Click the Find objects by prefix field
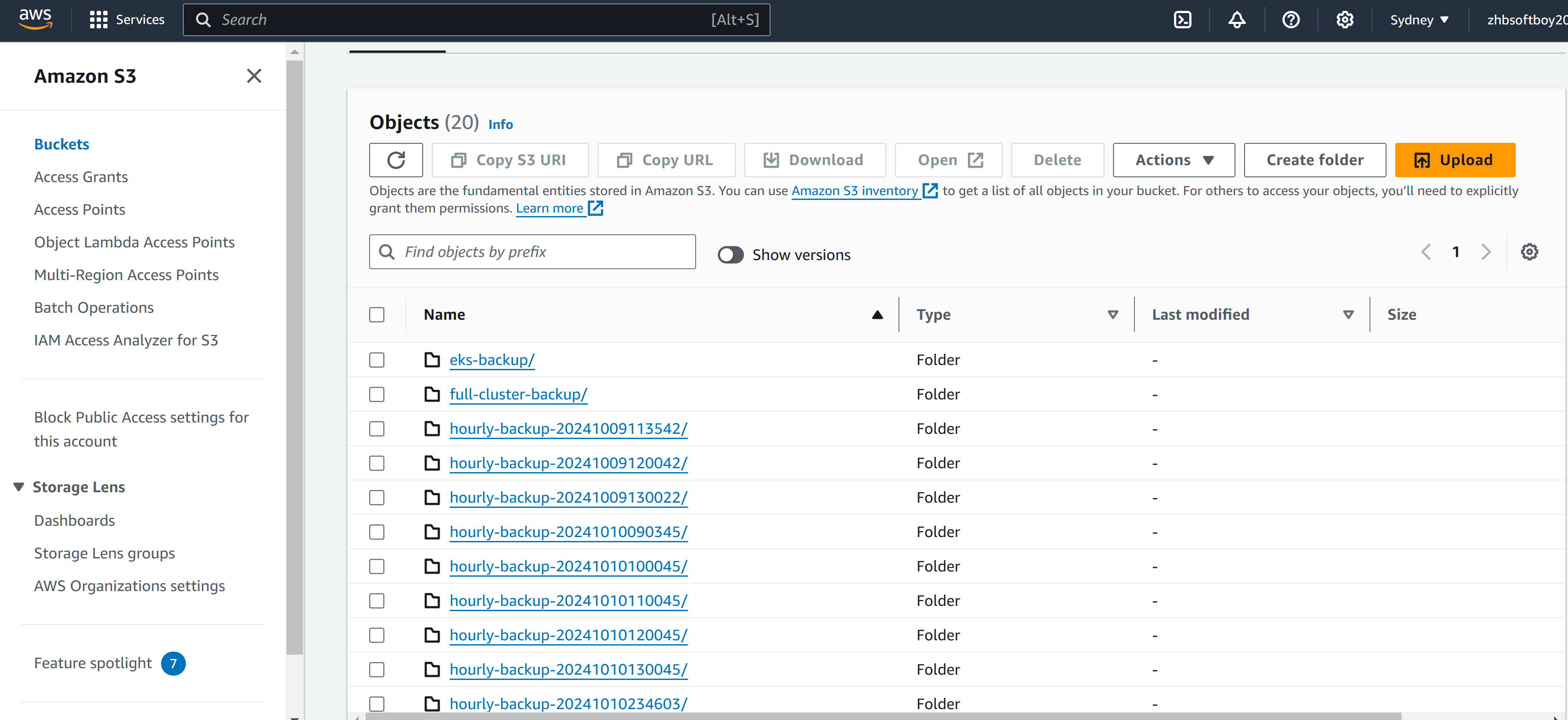 tap(532, 252)
